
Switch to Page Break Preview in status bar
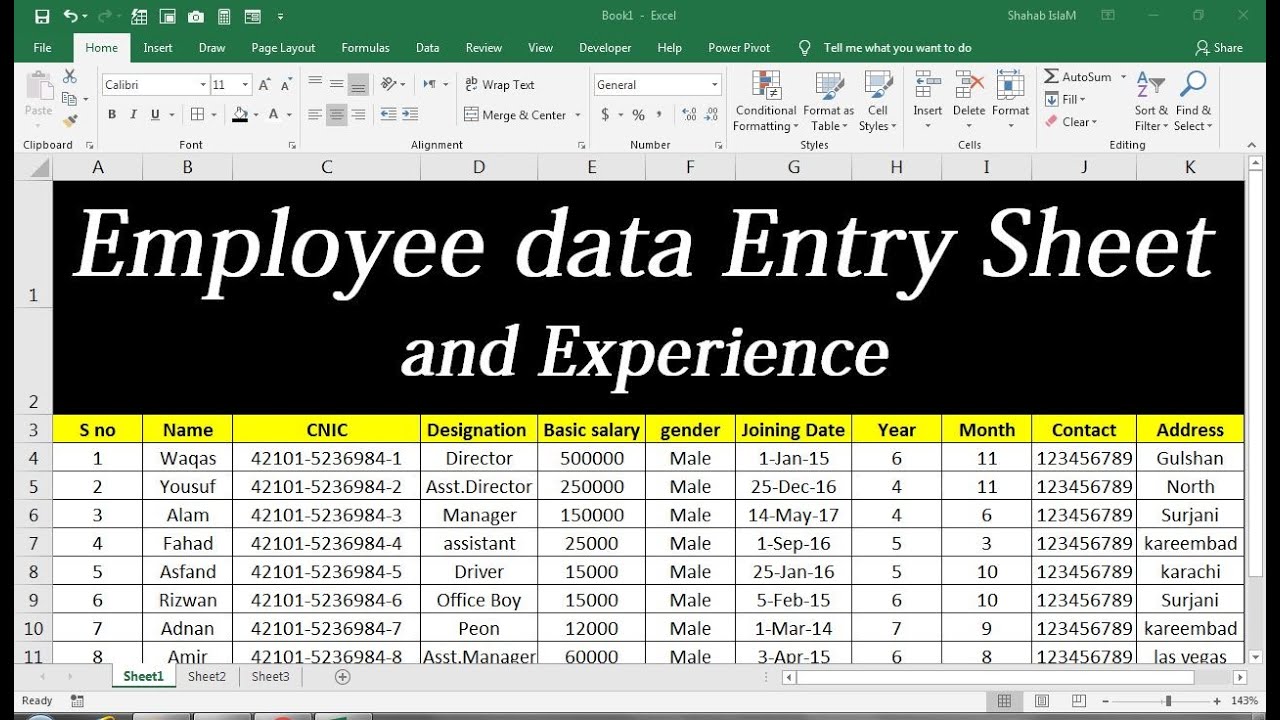point(1079,701)
